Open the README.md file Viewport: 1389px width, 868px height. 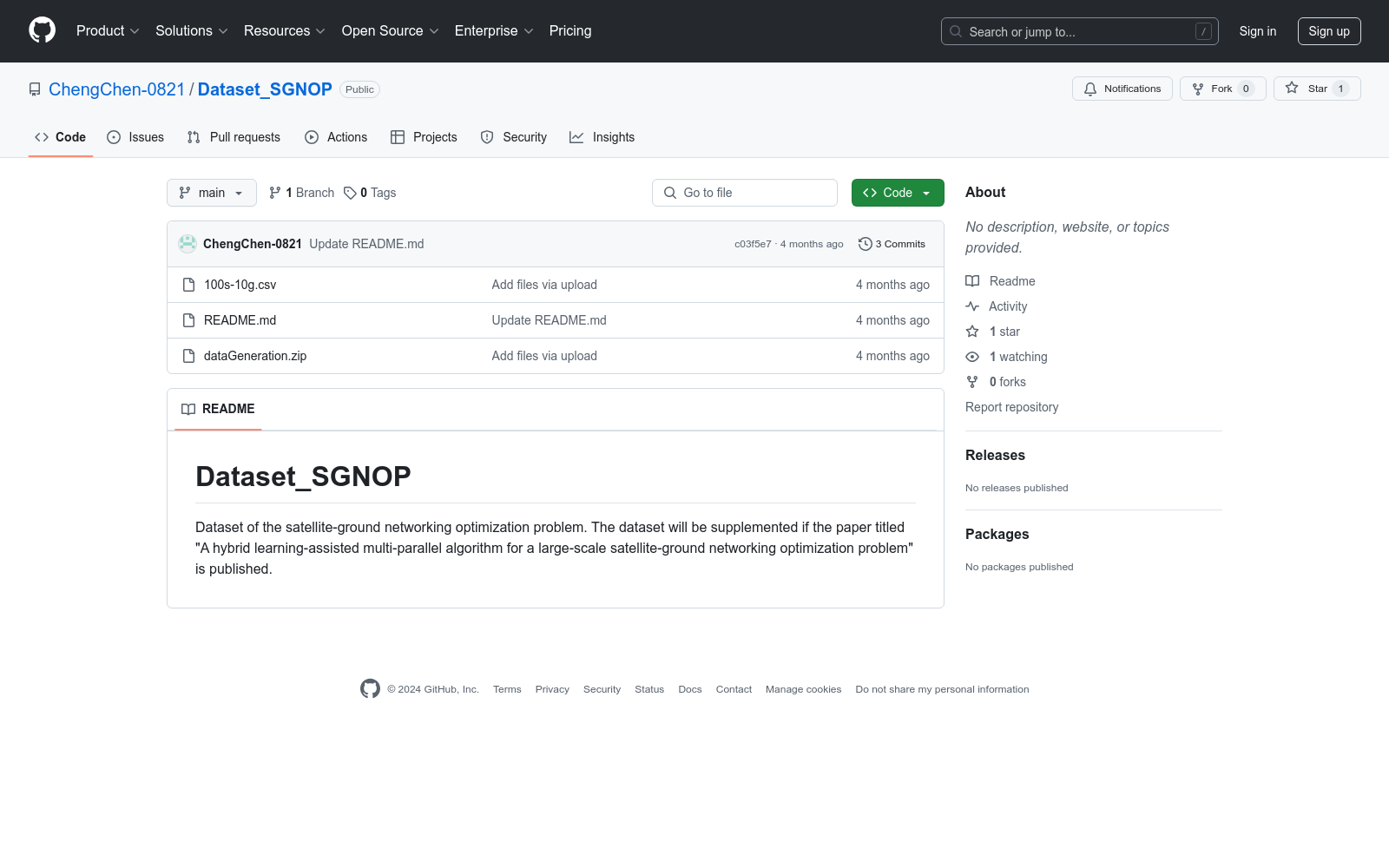(x=240, y=320)
